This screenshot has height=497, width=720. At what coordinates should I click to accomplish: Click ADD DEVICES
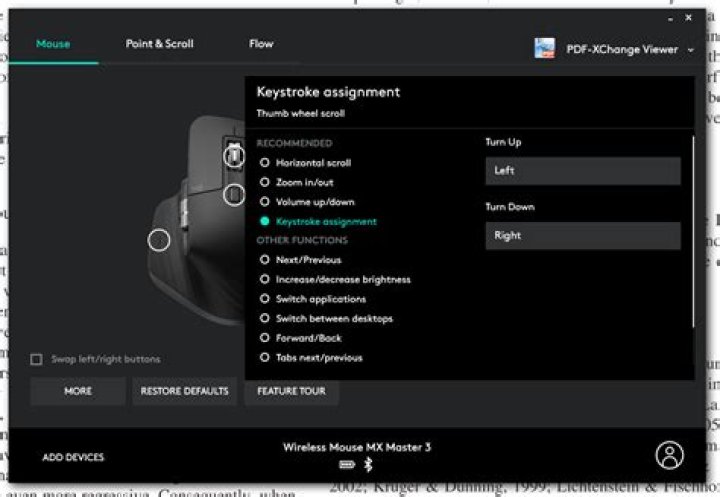[x=73, y=457]
